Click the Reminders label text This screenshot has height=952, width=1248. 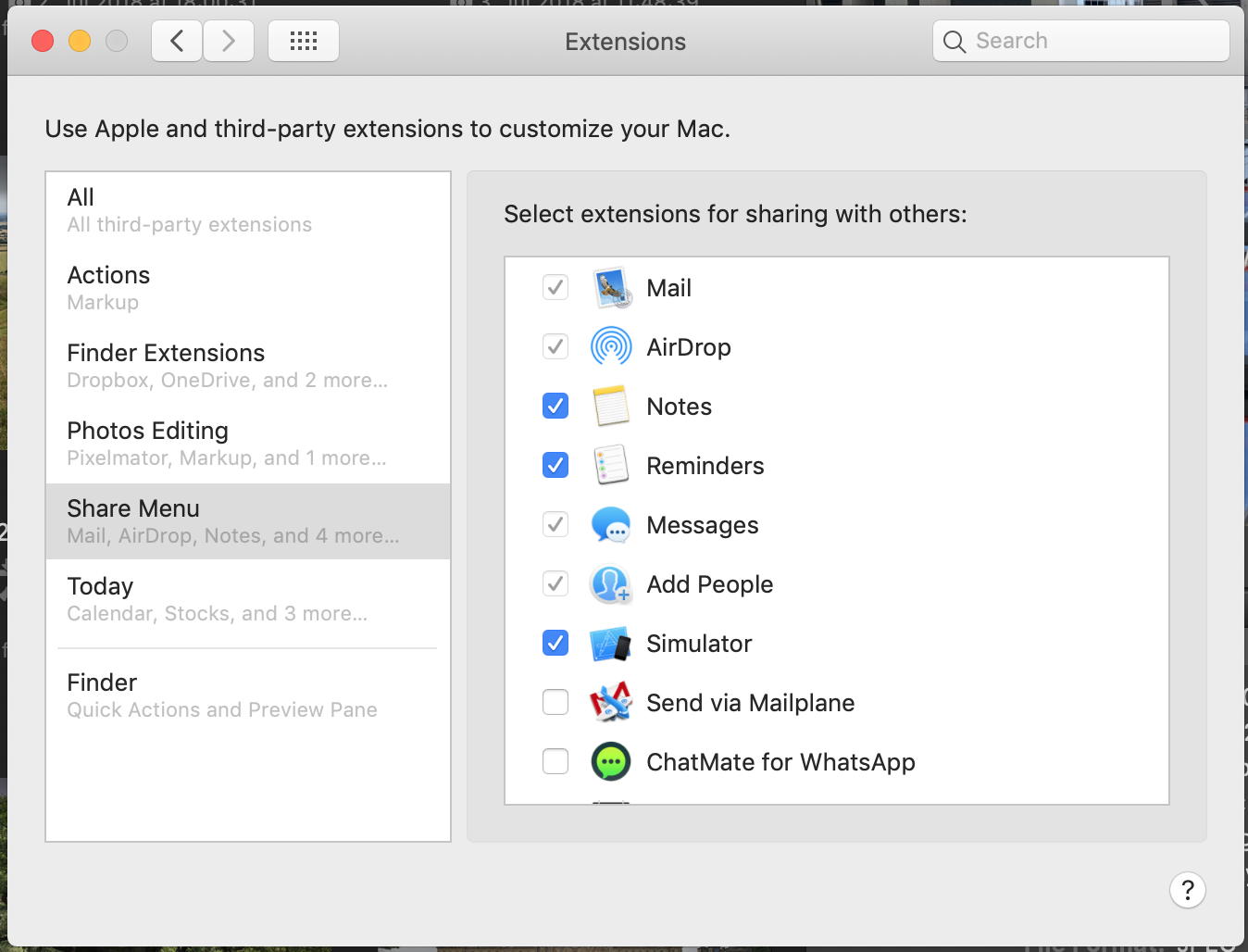click(705, 466)
